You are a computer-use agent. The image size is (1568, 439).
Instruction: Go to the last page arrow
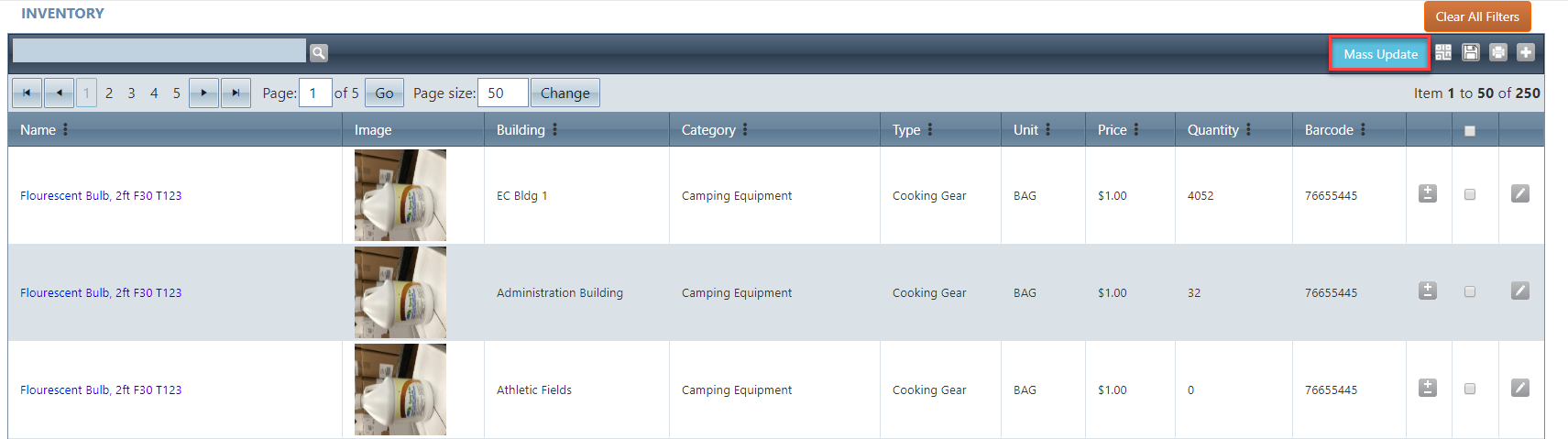click(236, 93)
